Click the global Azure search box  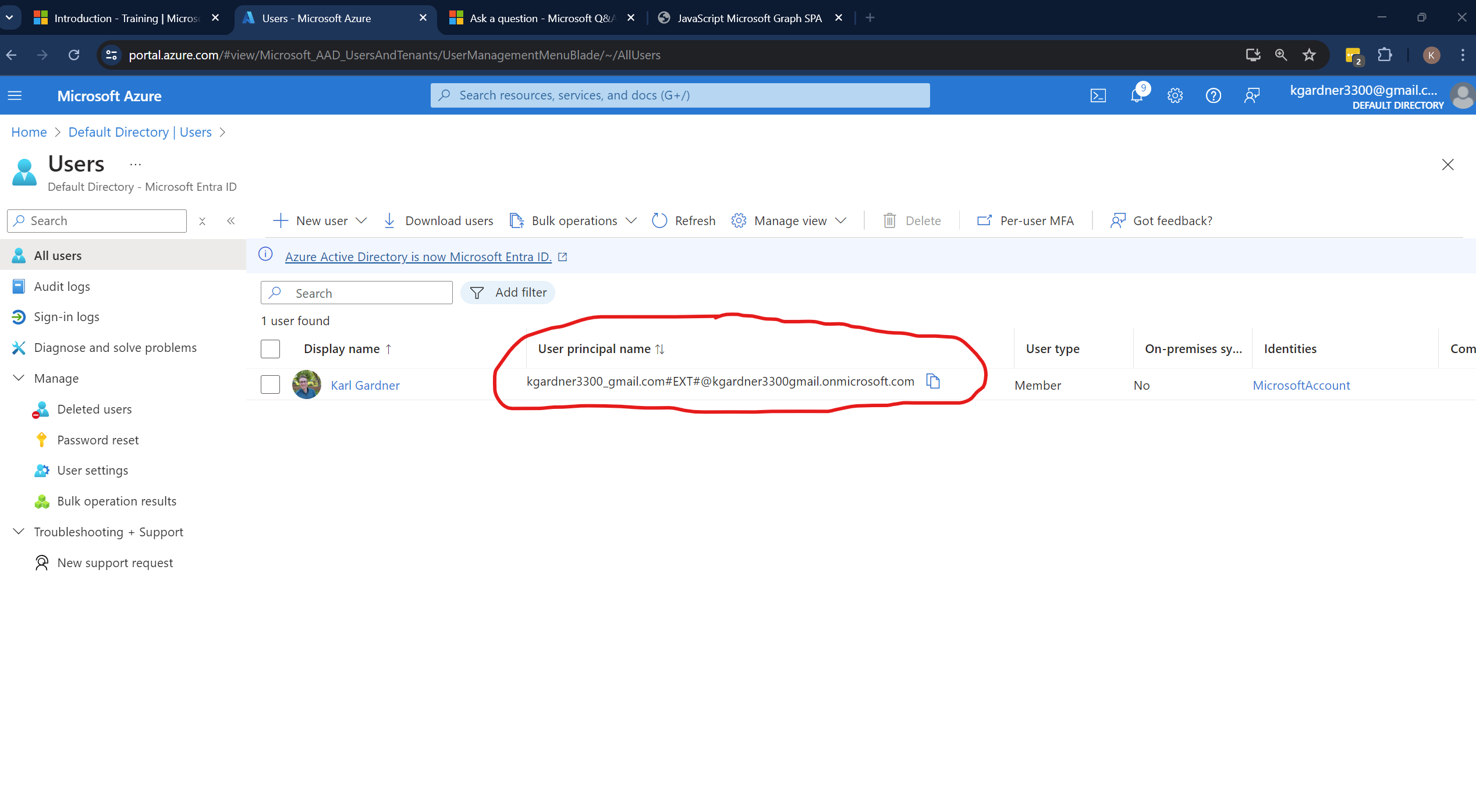680,95
